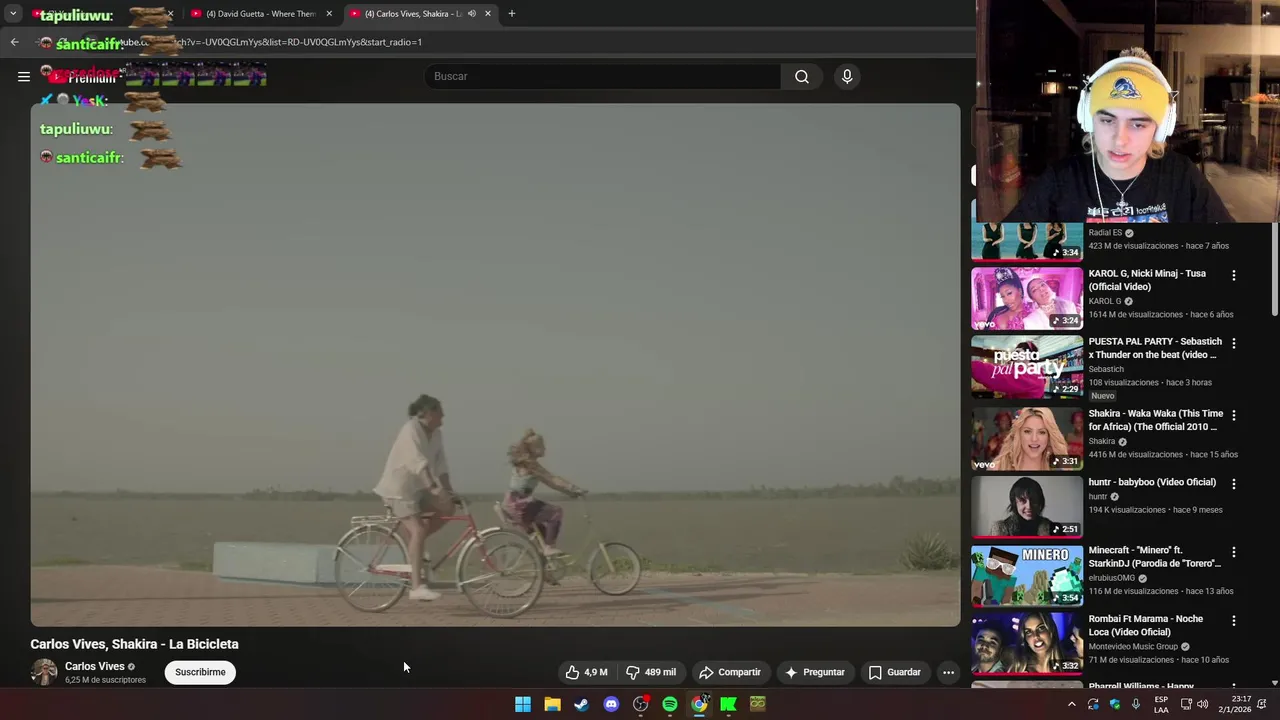Subscribe with the Suscribirme button
Screen dimensions: 1280x720
coord(200,672)
